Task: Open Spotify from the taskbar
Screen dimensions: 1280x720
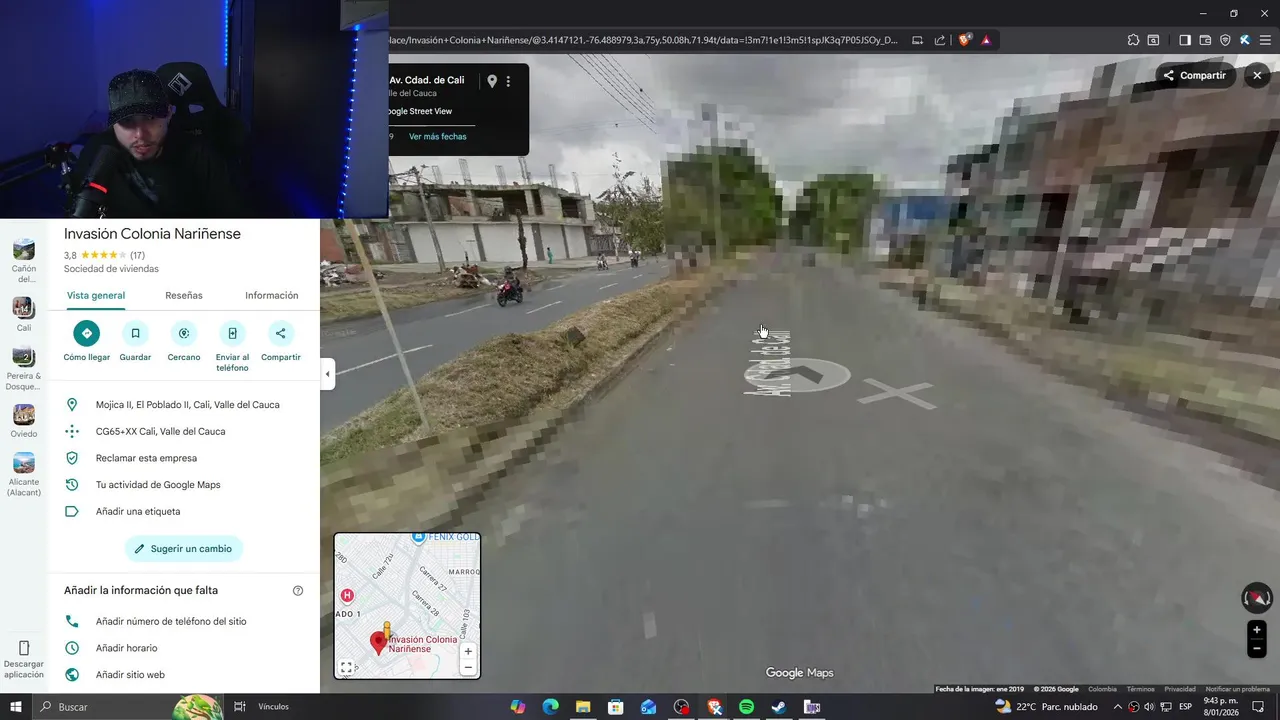Action: [746, 707]
